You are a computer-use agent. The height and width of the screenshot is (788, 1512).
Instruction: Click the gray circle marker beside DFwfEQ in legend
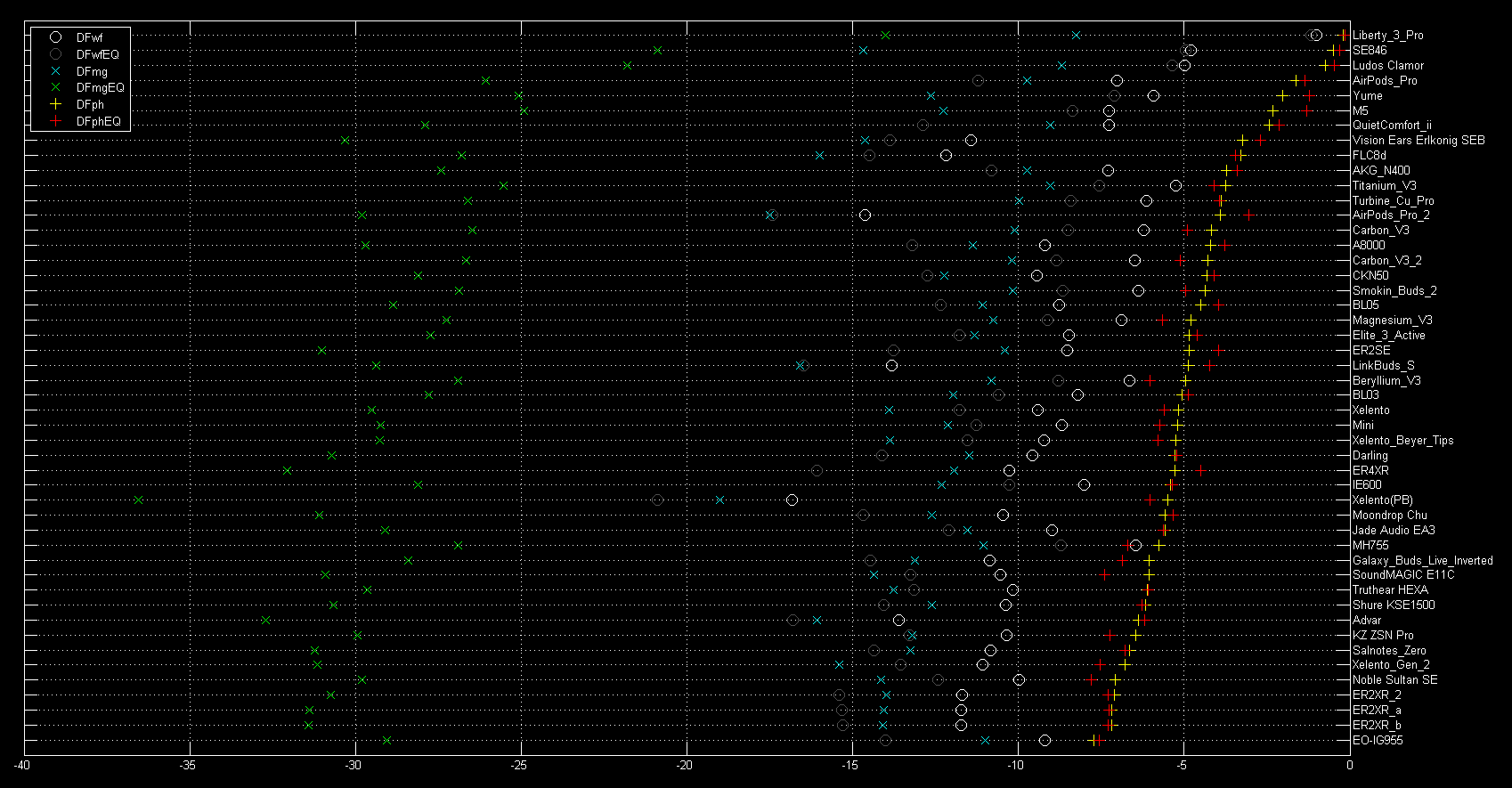pos(55,54)
